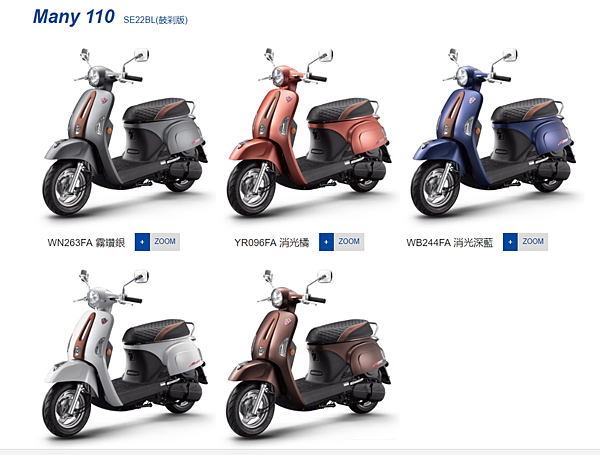Click headlight of the orange scooter

[278, 76]
